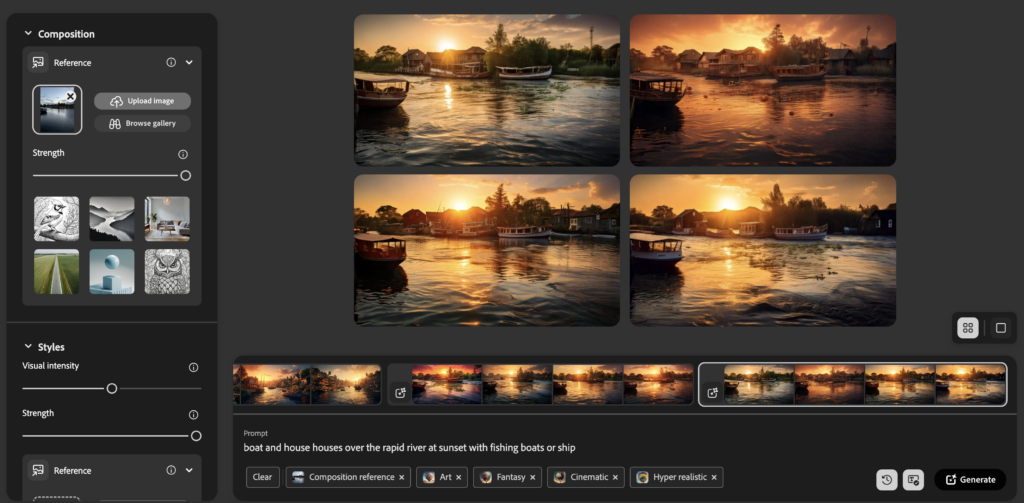Screen dimensions: 1024x503
Task: Open info for Composition Reference
Action: point(171,63)
